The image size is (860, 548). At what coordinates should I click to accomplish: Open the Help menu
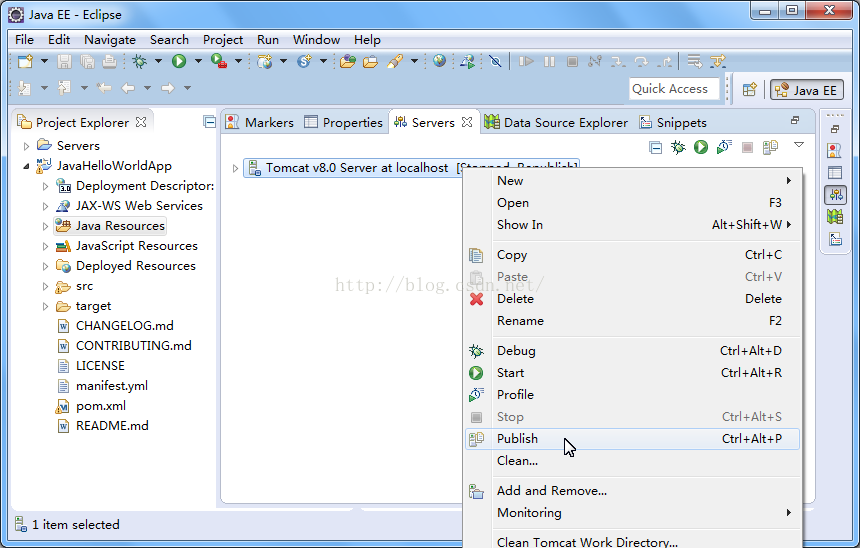click(x=367, y=39)
